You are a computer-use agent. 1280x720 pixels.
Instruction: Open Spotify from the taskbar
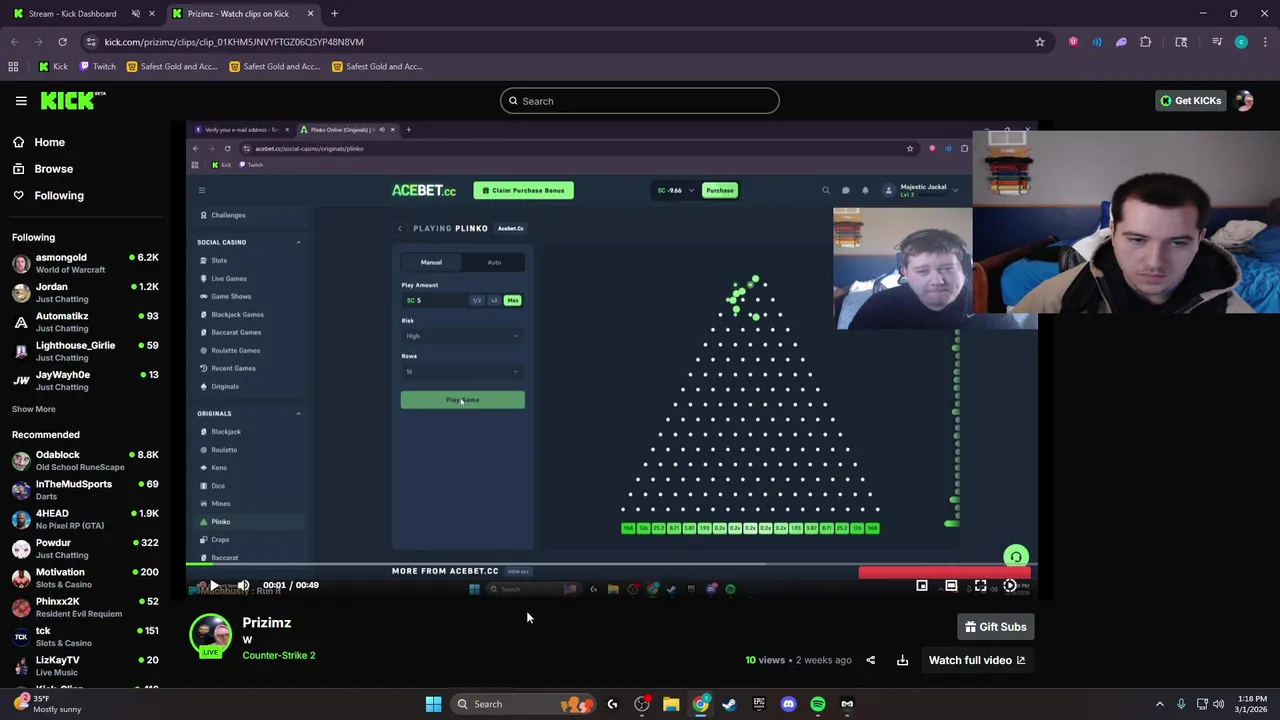click(818, 704)
